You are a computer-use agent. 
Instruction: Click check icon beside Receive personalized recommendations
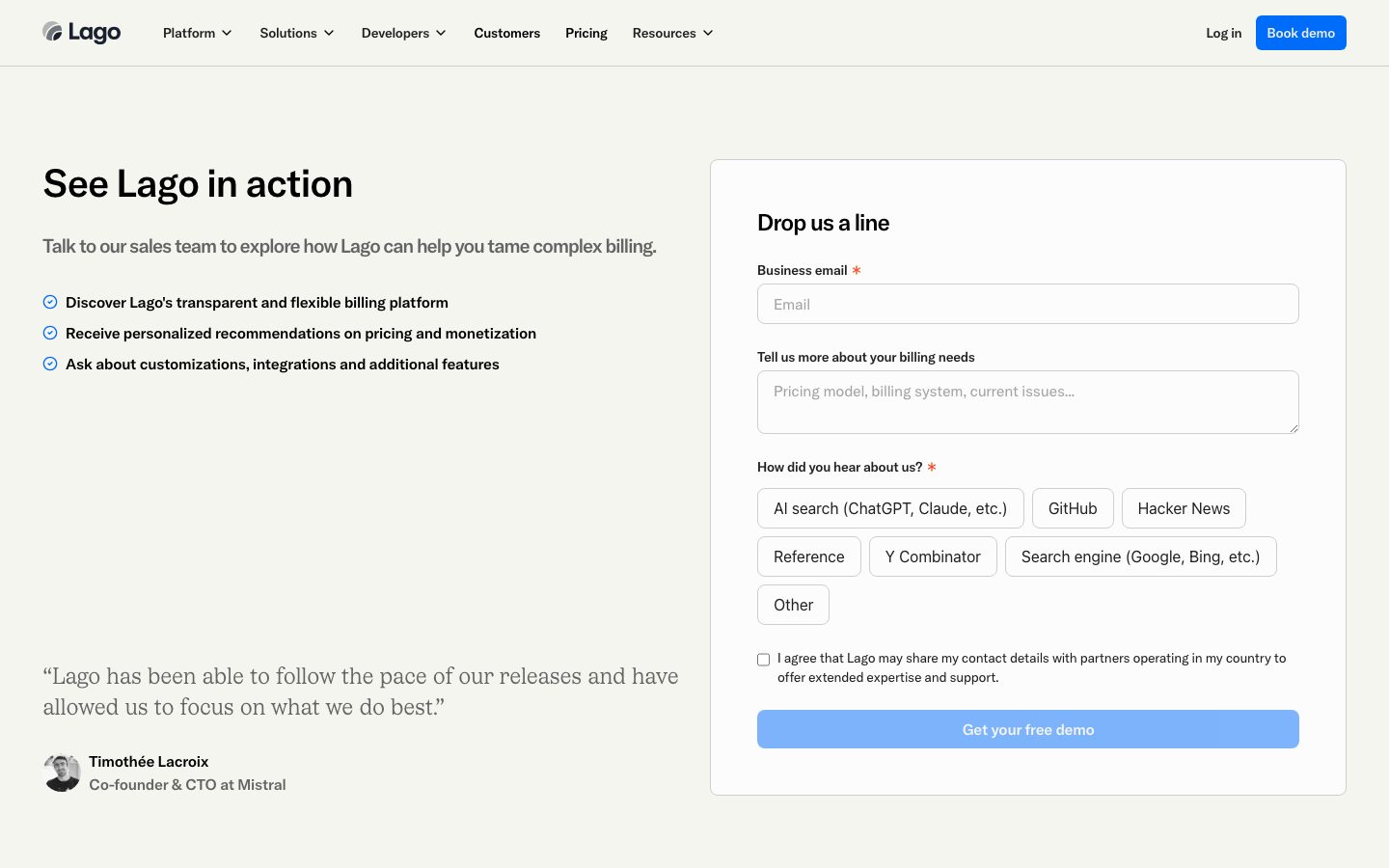50,333
